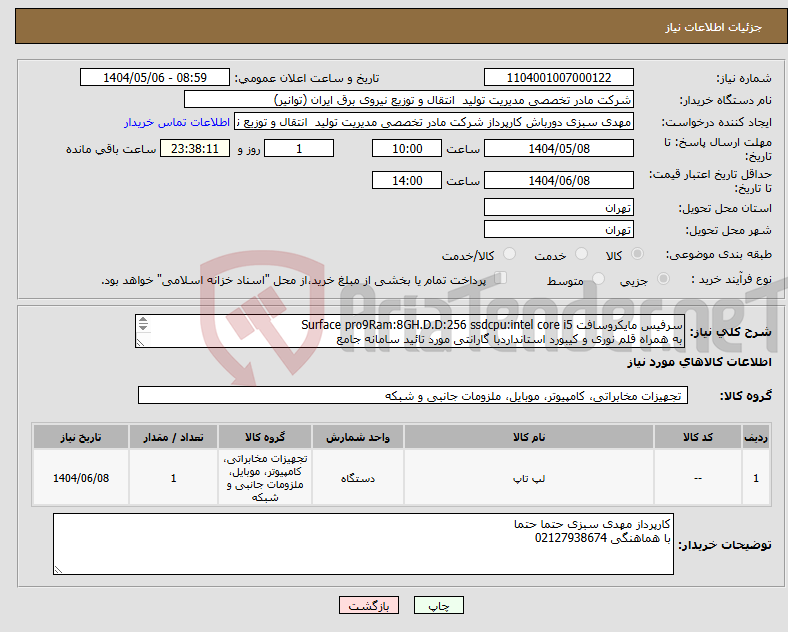Viewport: 788px width, 632px height.
Task: Click the تاریخ نیاز column header
Action: 81,437
